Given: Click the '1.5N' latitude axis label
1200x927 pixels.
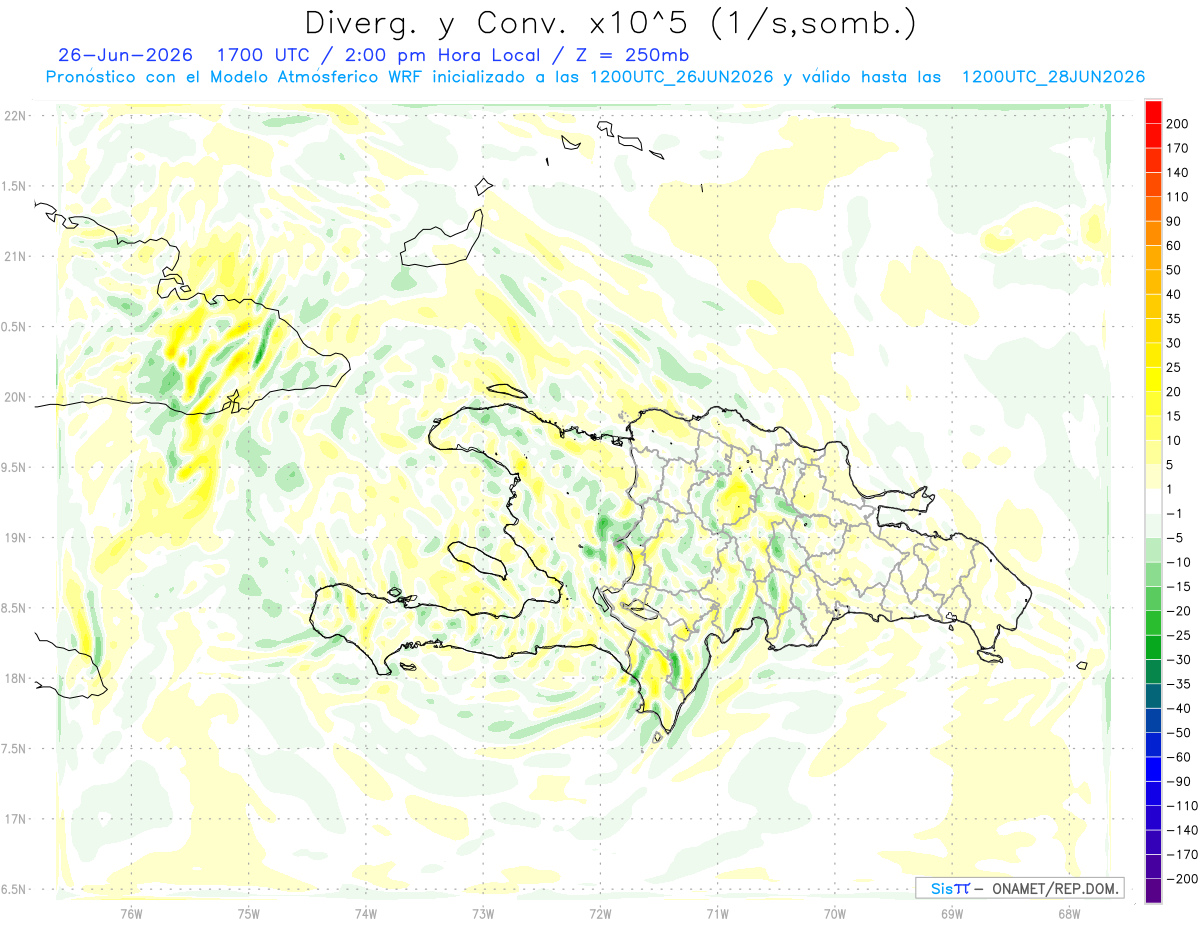Looking at the screenshot, I should click(x=14, y=186).
